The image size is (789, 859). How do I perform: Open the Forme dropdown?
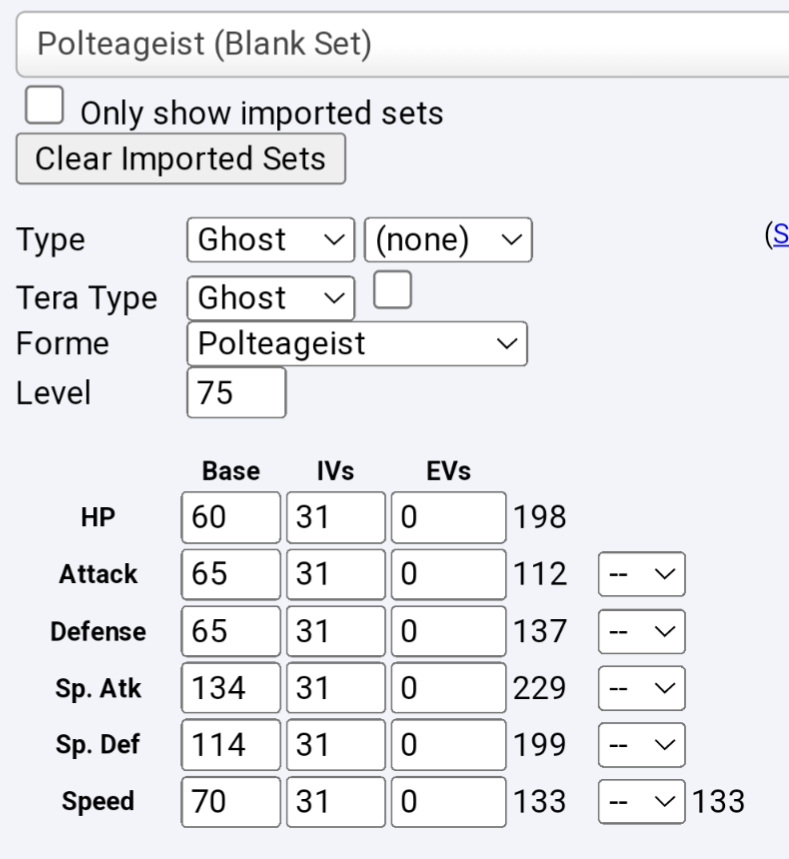coord(356,344)
